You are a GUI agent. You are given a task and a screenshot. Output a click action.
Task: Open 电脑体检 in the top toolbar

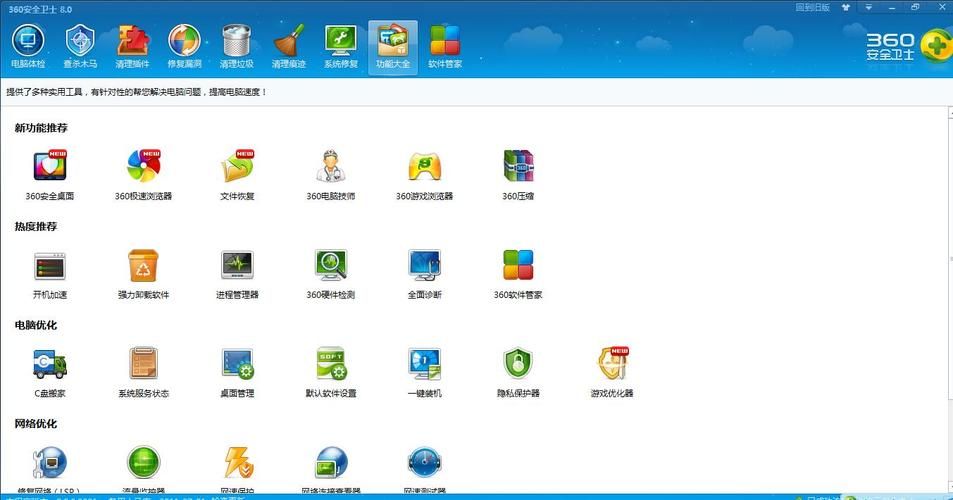point(28,47)
